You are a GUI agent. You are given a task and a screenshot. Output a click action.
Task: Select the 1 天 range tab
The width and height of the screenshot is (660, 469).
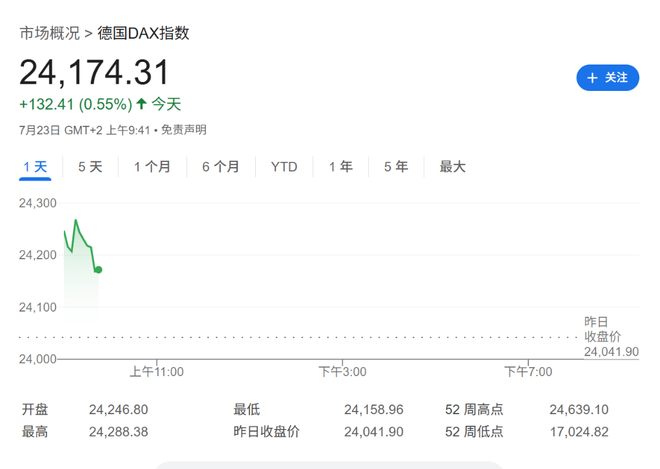coord(35,167)
